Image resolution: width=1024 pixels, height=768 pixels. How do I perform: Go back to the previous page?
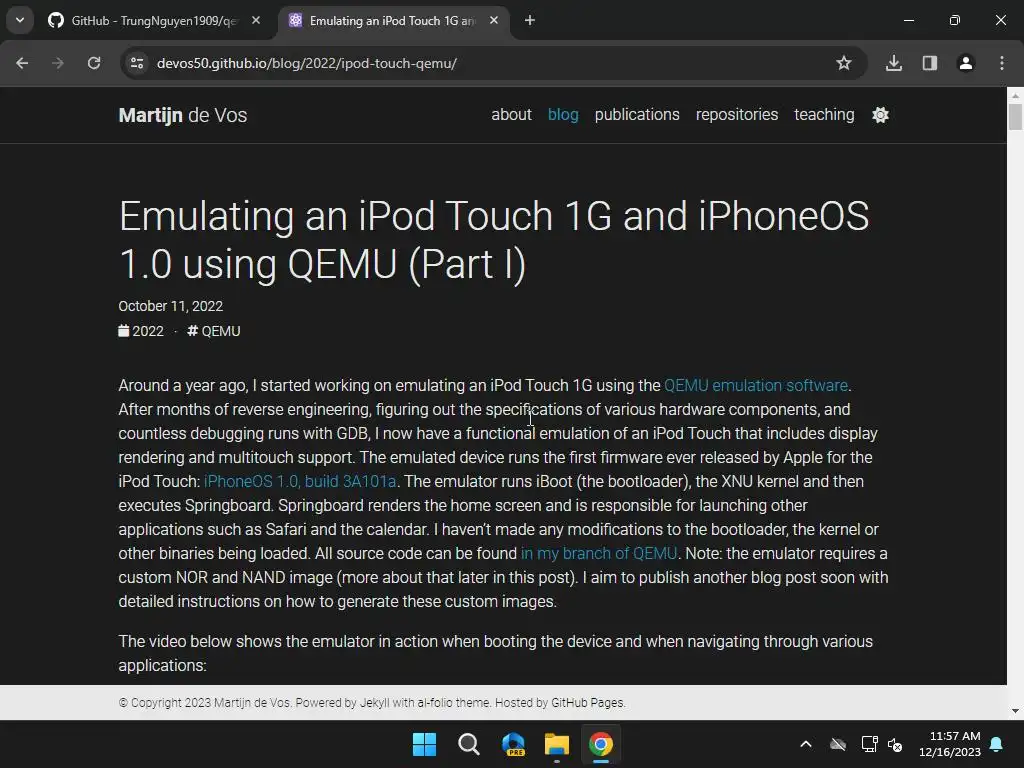click(22, 63)
